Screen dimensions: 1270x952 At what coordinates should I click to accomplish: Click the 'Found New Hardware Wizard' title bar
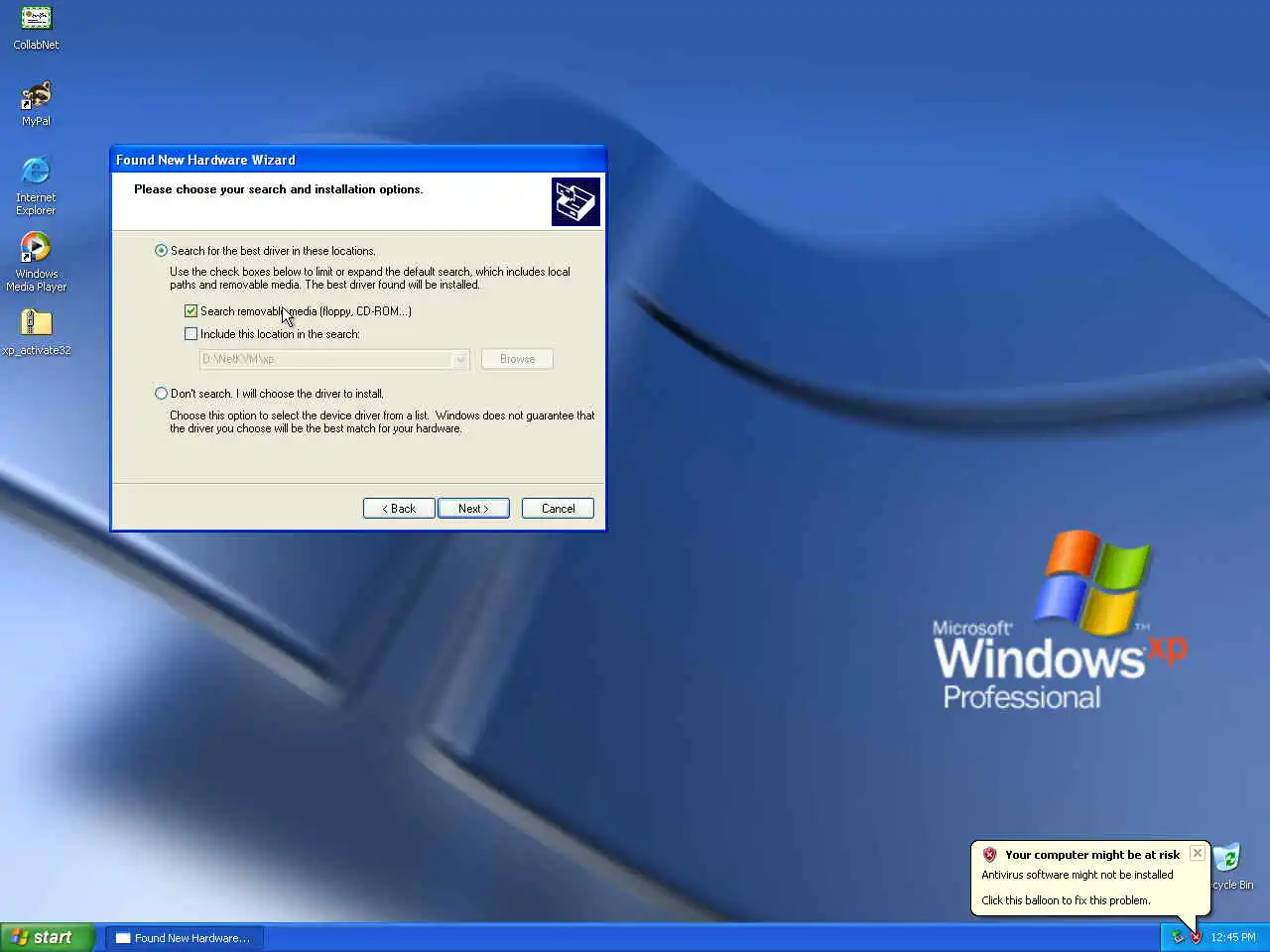coord(358,160)
